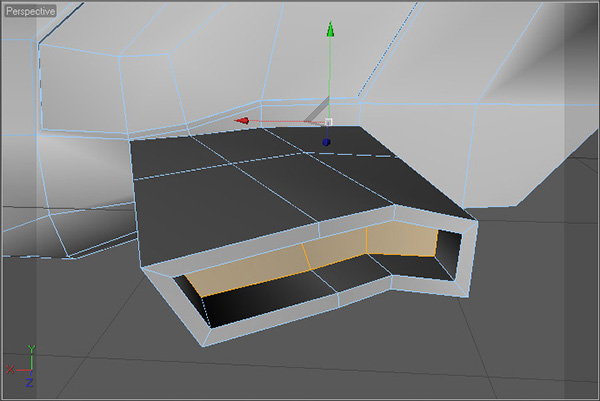Click the world axis indicator in the corner
The height and width of the screenshot is (401, 600).
27,366
